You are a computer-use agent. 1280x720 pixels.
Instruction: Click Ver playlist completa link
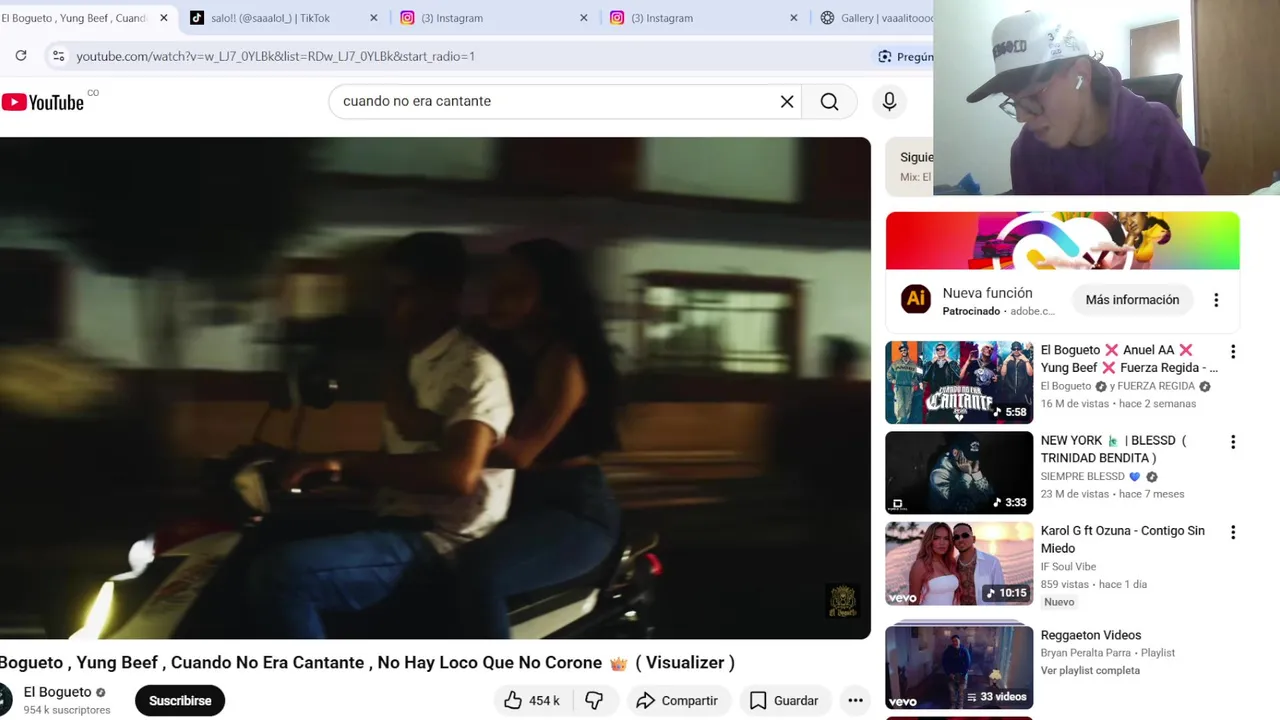(x=1090, y=671)
